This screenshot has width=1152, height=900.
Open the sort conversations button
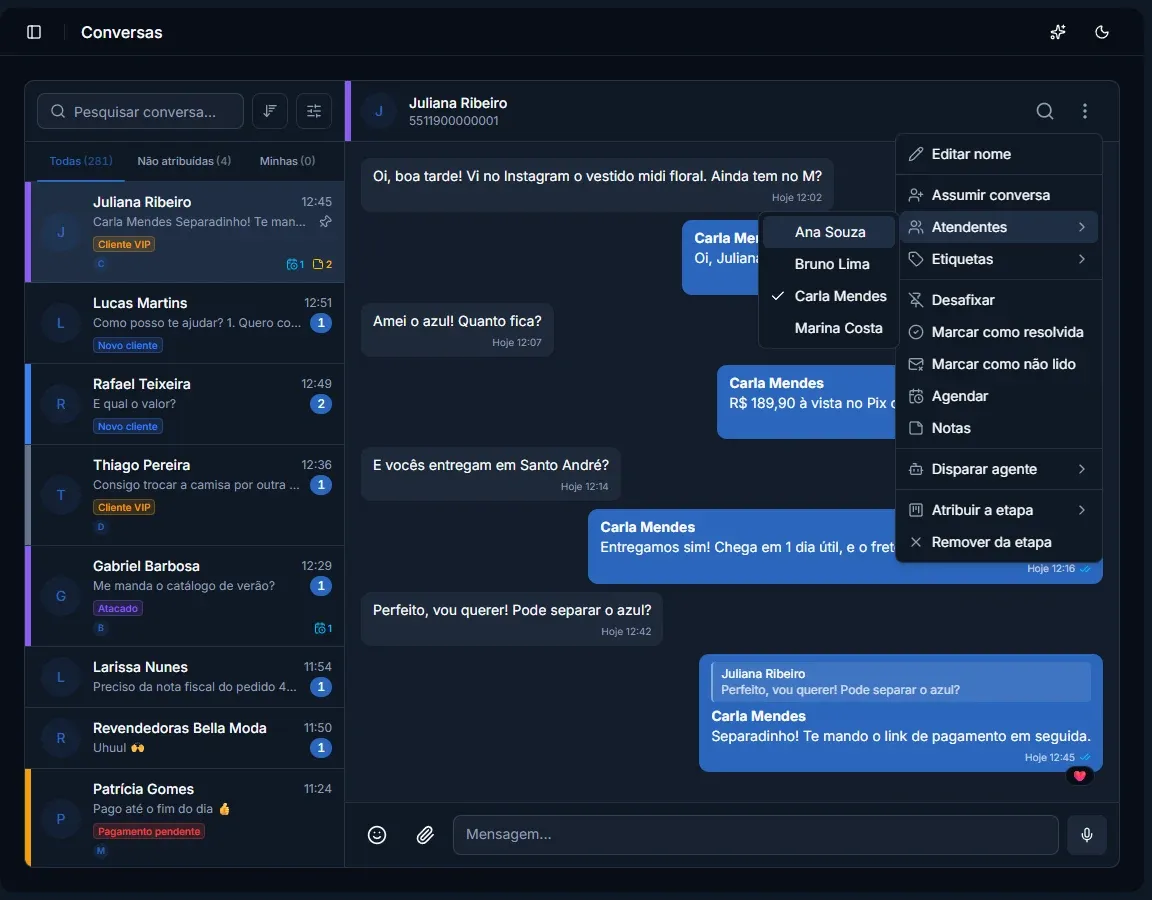(270, 111)
